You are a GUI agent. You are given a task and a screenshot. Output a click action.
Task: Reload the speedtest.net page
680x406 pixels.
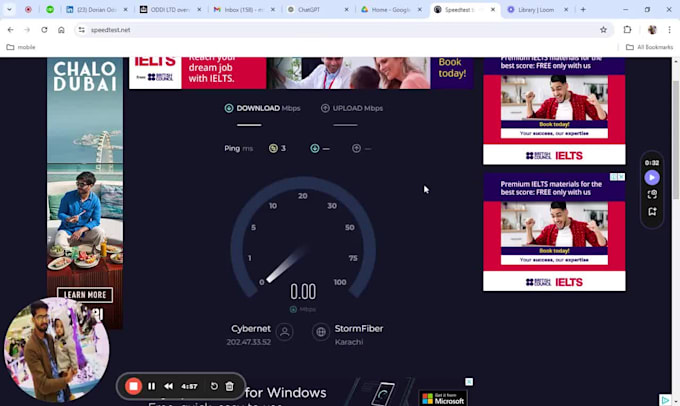44,29
